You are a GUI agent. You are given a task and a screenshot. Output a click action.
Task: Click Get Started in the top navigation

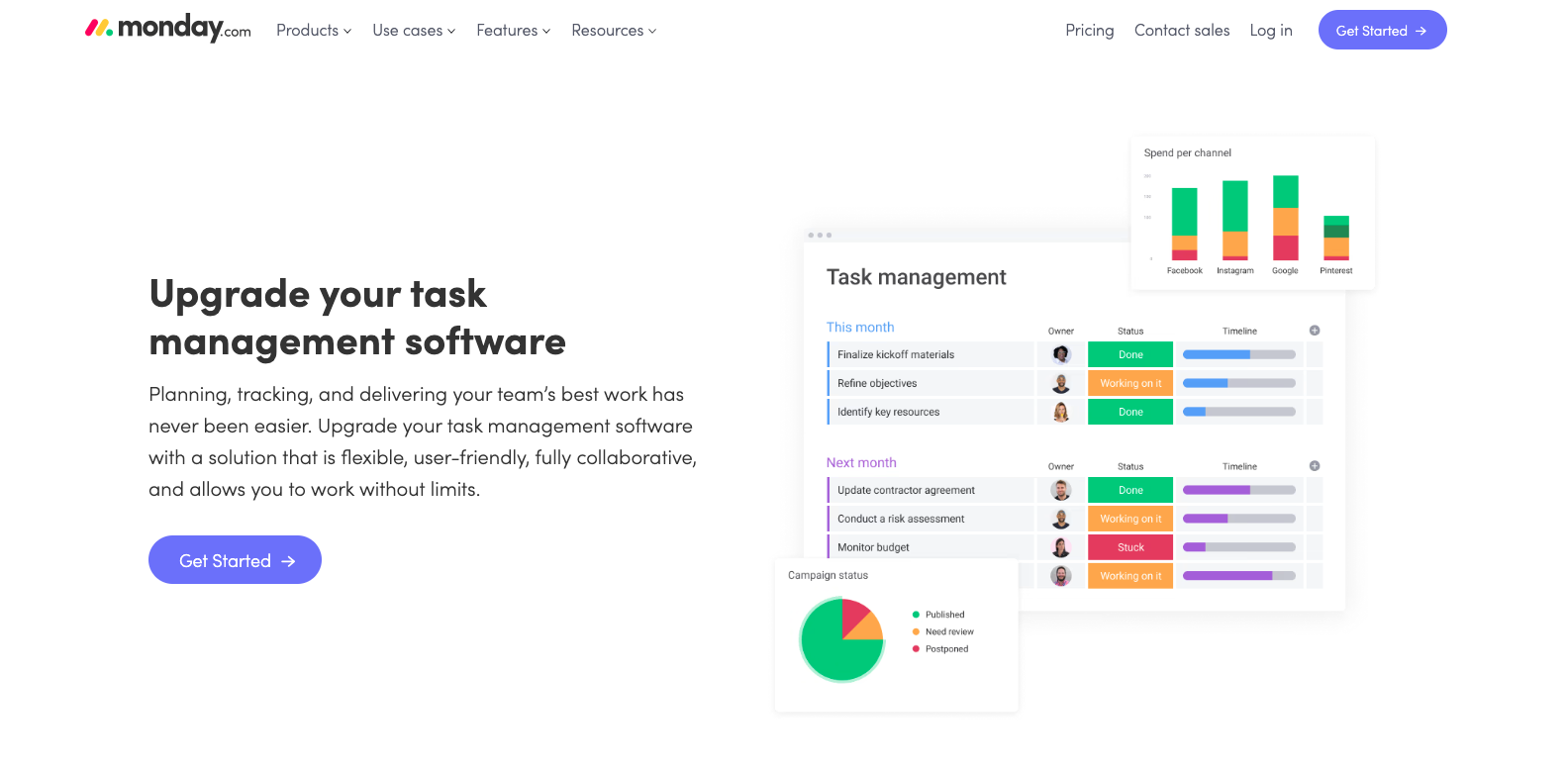[x=1383, y=30]
